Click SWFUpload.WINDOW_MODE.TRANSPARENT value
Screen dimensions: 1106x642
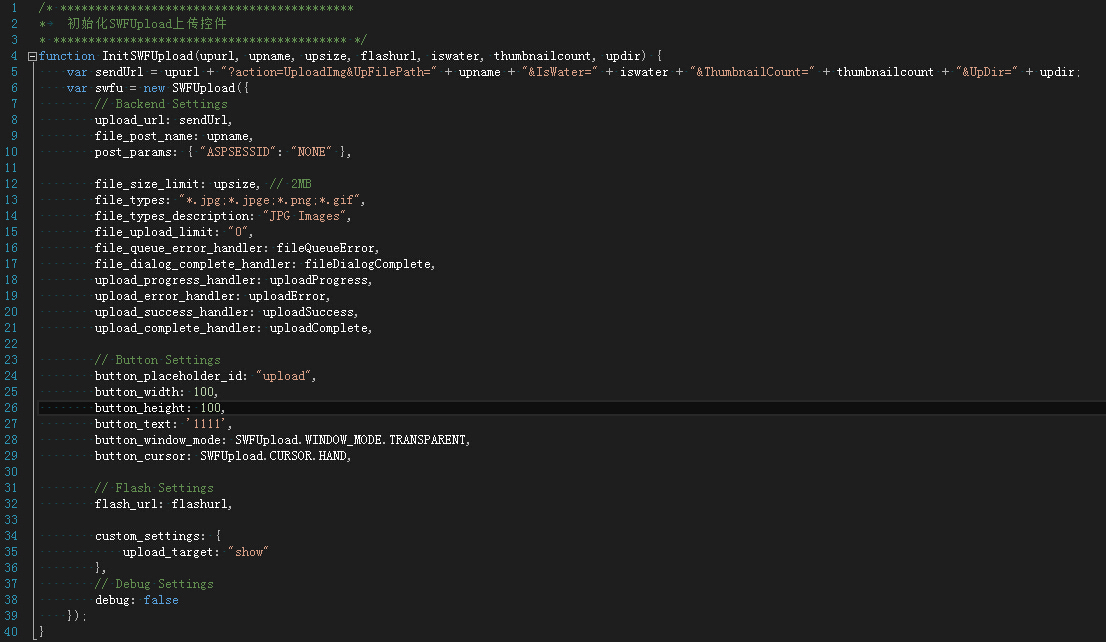pos(351,440)
